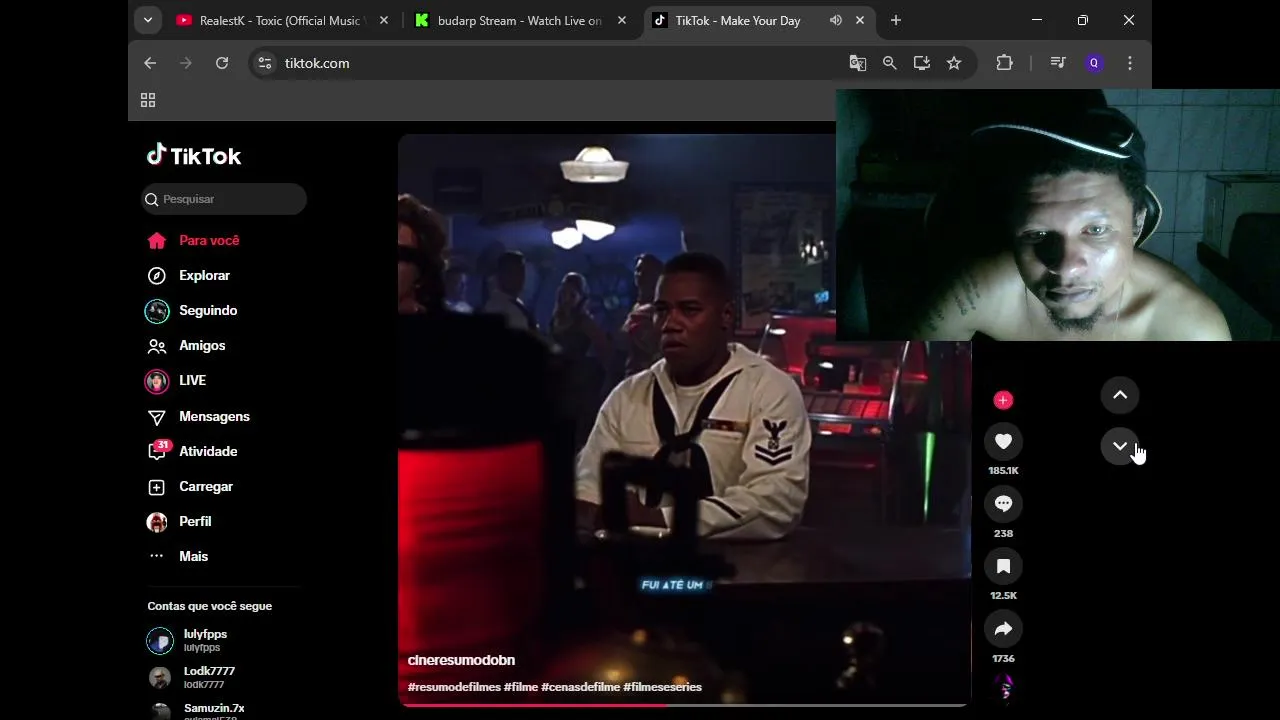Install app icon in the address bar
The width and height of the screenshot is (1280, 720).
(x=922, y=63)
